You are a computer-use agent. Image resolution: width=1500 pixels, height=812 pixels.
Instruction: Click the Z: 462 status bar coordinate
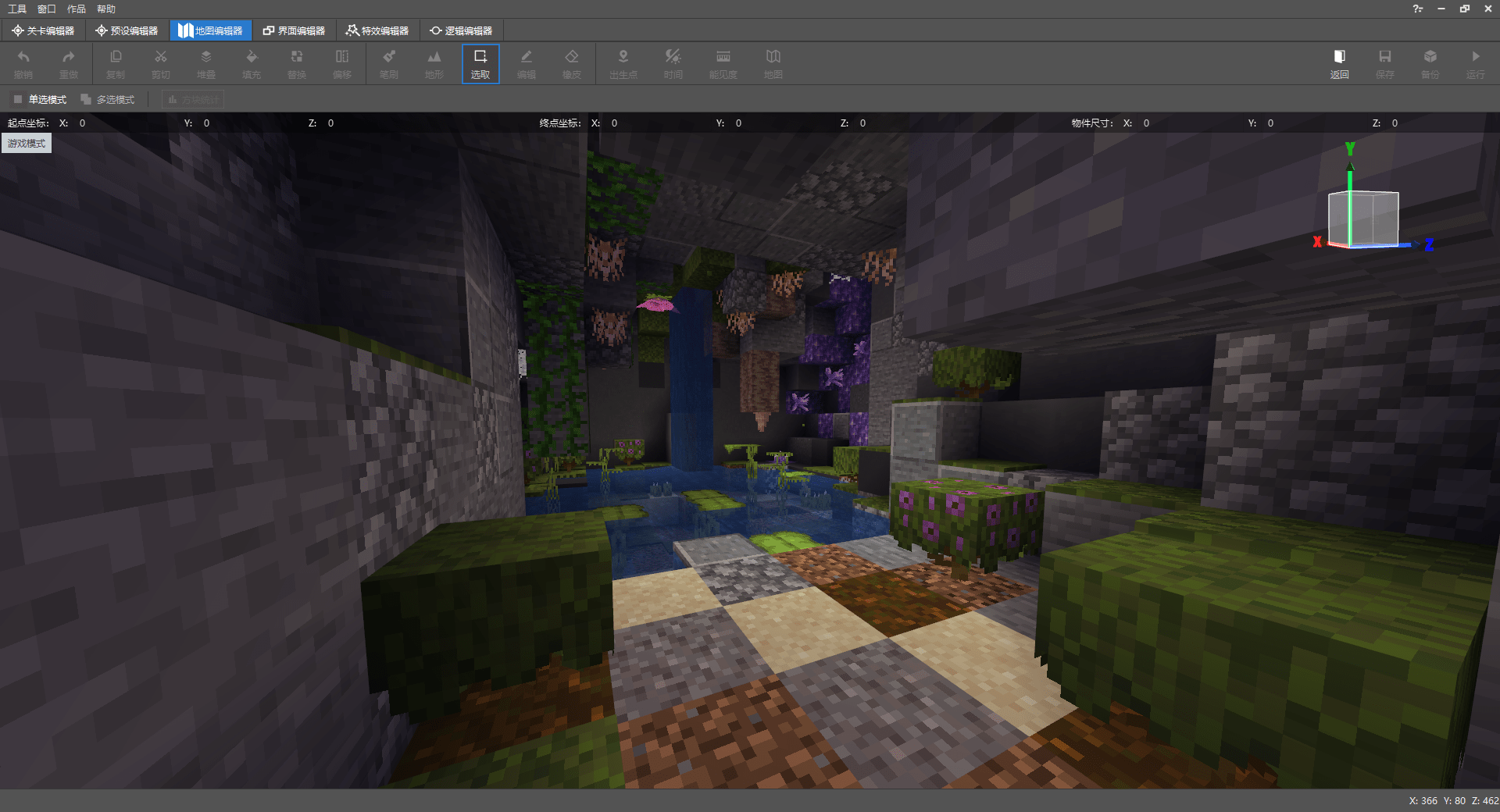click(x=1485, y=800)
